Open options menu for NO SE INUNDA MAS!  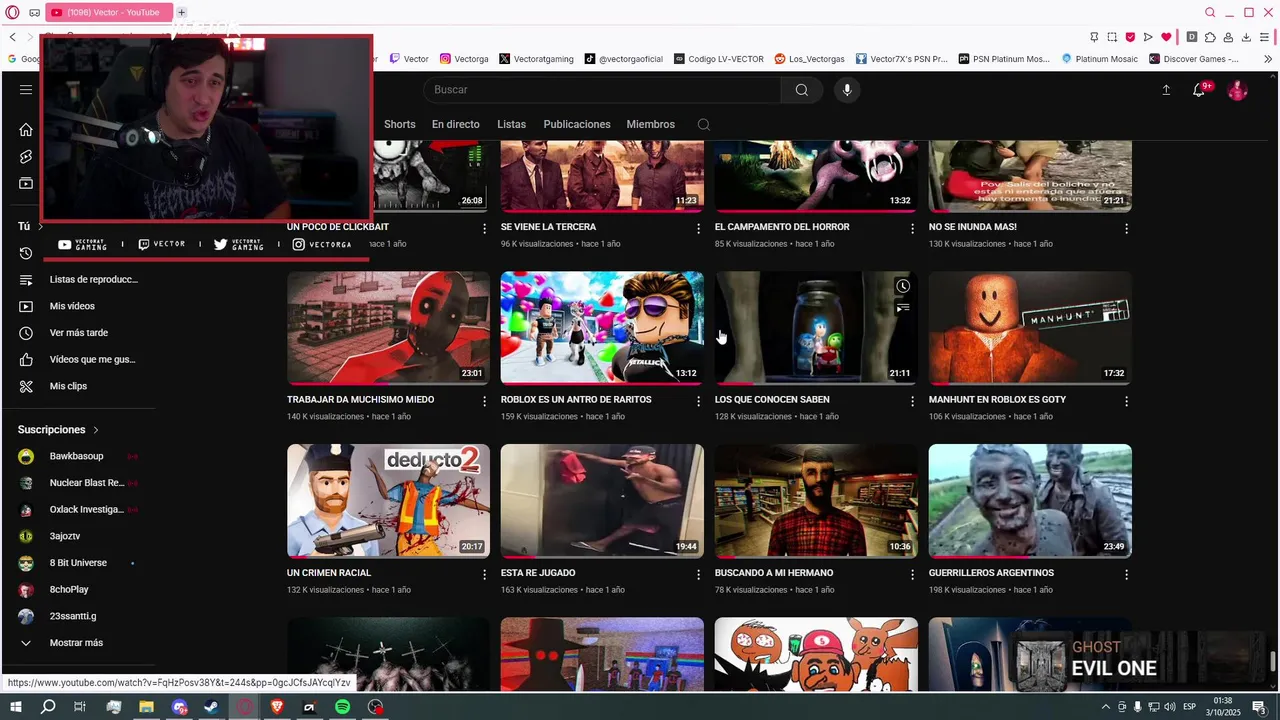1126,228
